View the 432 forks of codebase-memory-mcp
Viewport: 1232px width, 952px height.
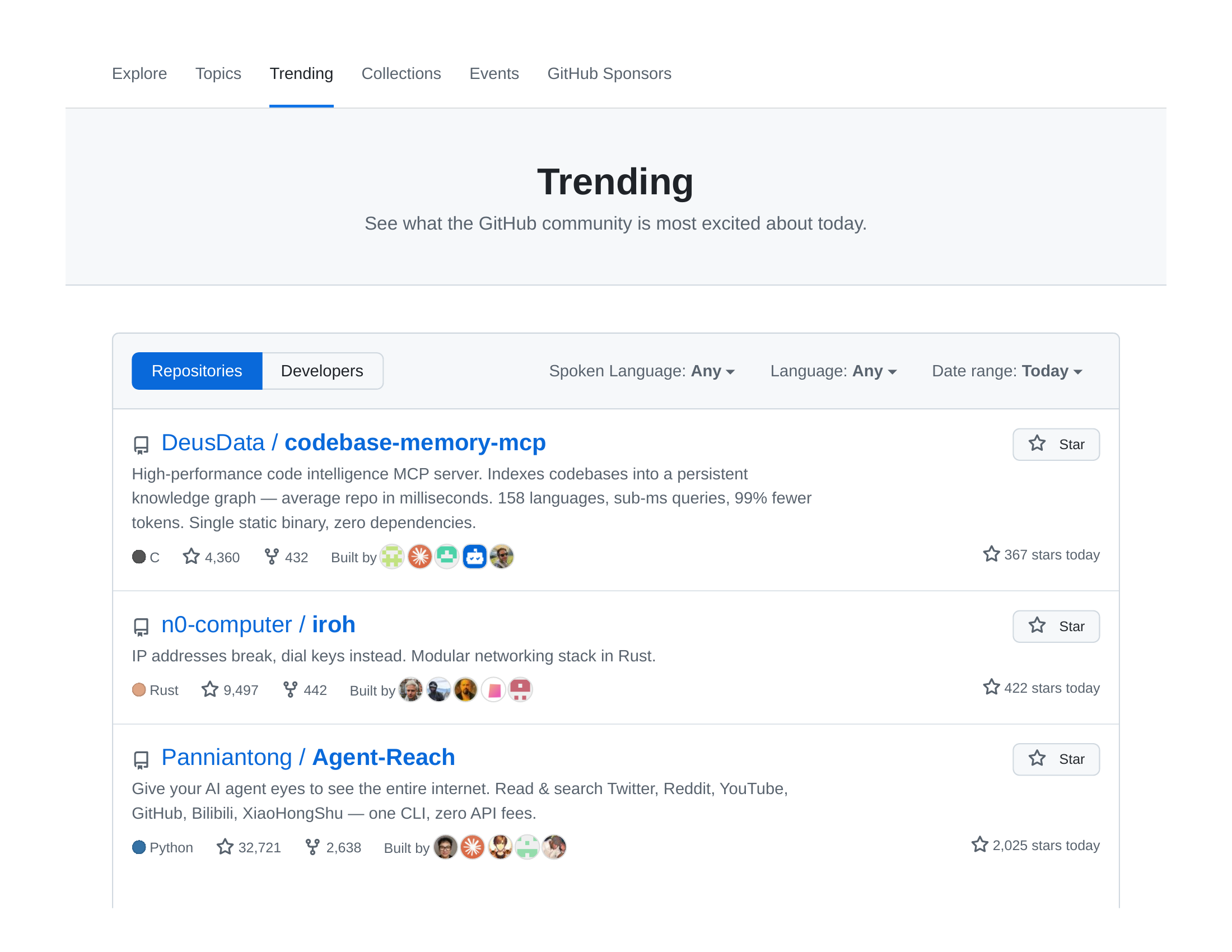(x=287, y=557)
